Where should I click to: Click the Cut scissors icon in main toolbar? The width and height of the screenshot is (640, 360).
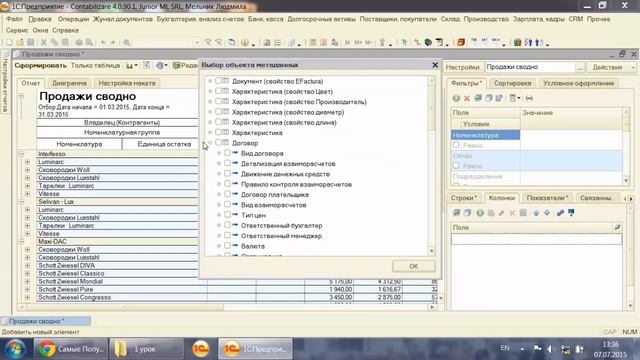(44, 42)
